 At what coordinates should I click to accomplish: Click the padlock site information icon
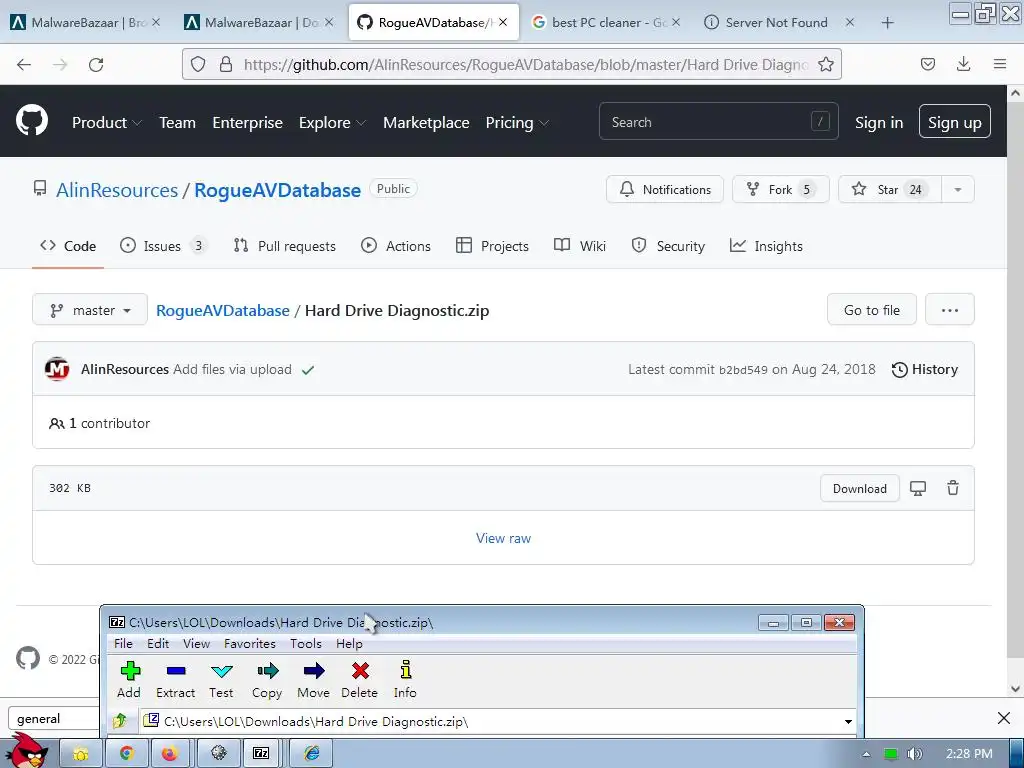(226, 64)
